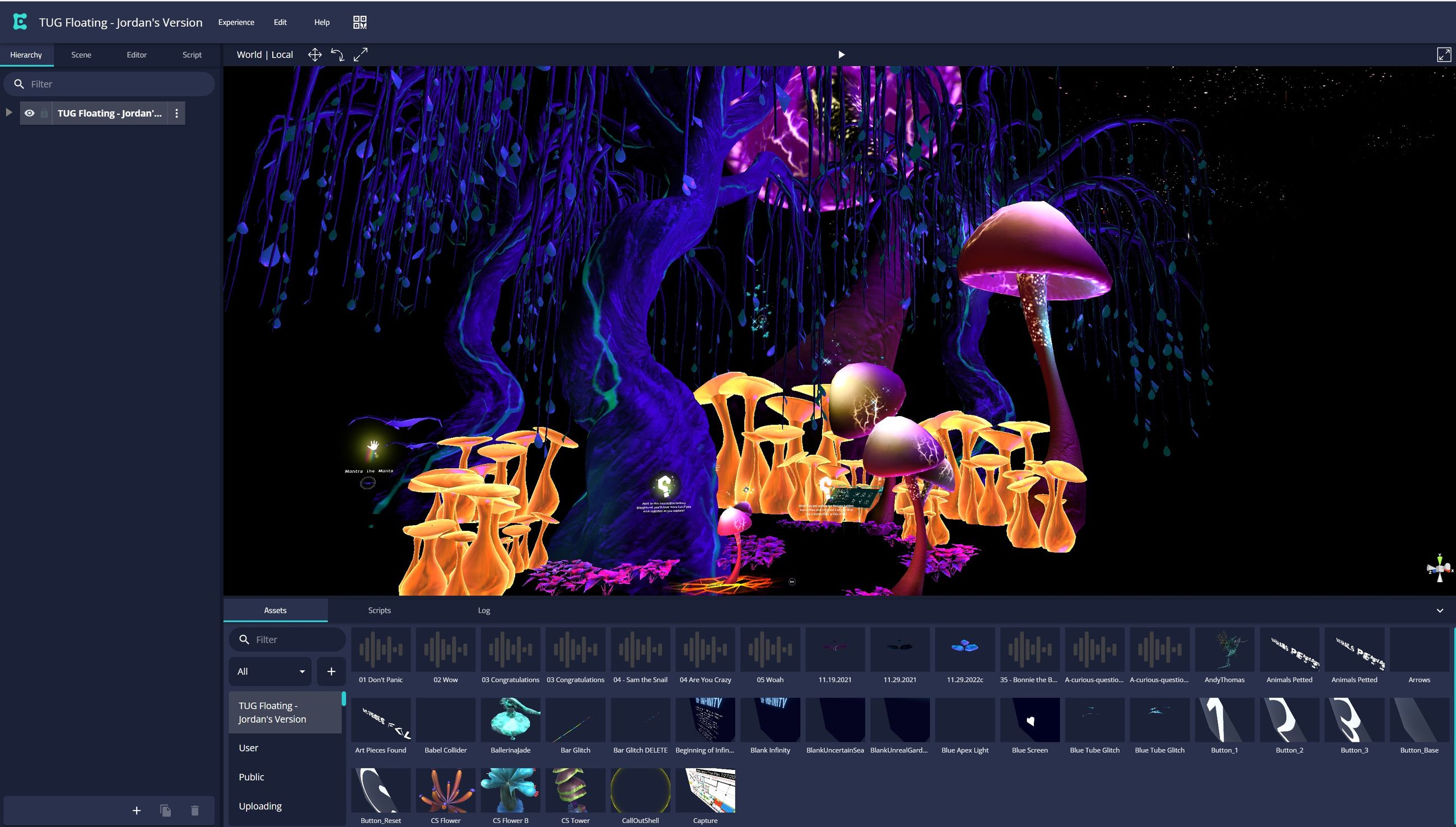Toggle visibility eye of TUG Floating node

pyautogui.click(x=30, y=113)
